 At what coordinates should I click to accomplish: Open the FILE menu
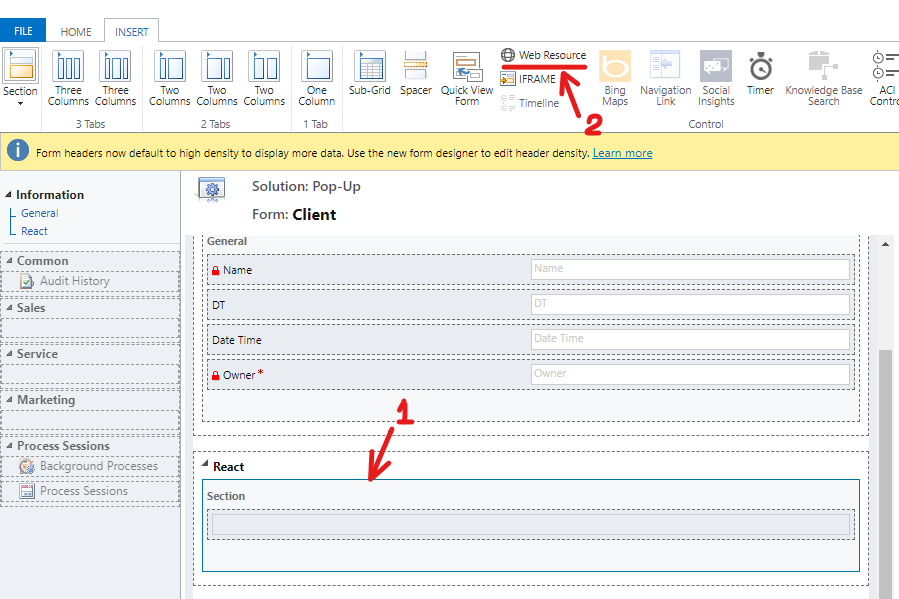pos(23,32)
